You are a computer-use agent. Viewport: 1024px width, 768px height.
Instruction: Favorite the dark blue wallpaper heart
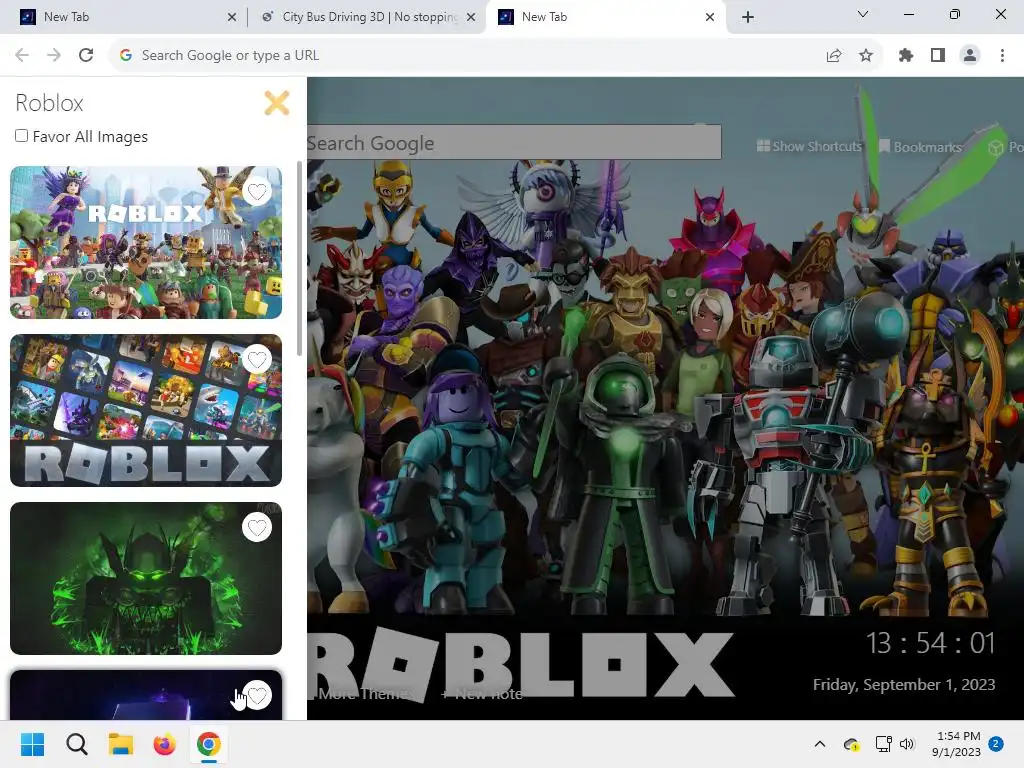pos(257,695)
